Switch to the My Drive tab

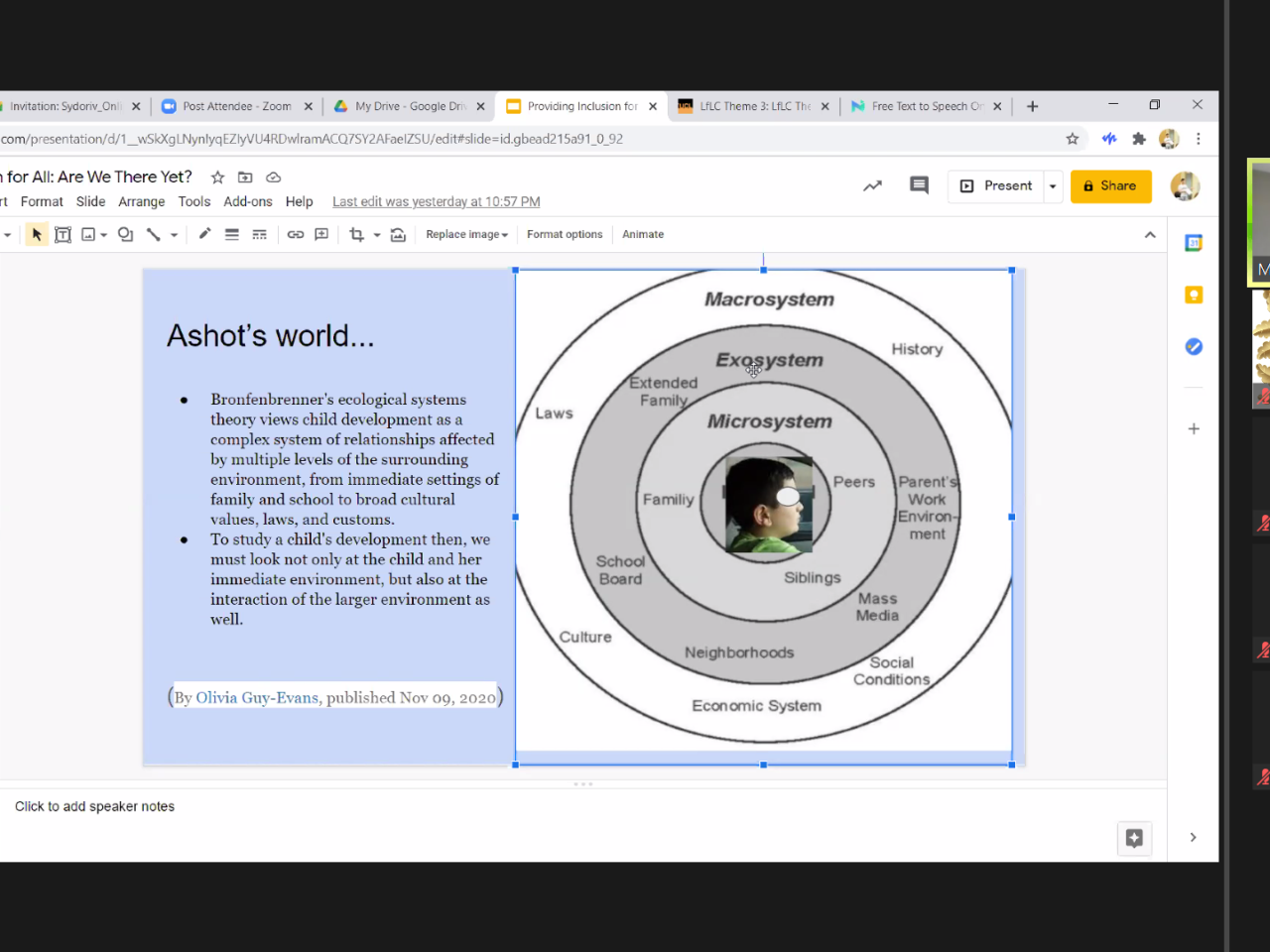[x=409, y=106]
